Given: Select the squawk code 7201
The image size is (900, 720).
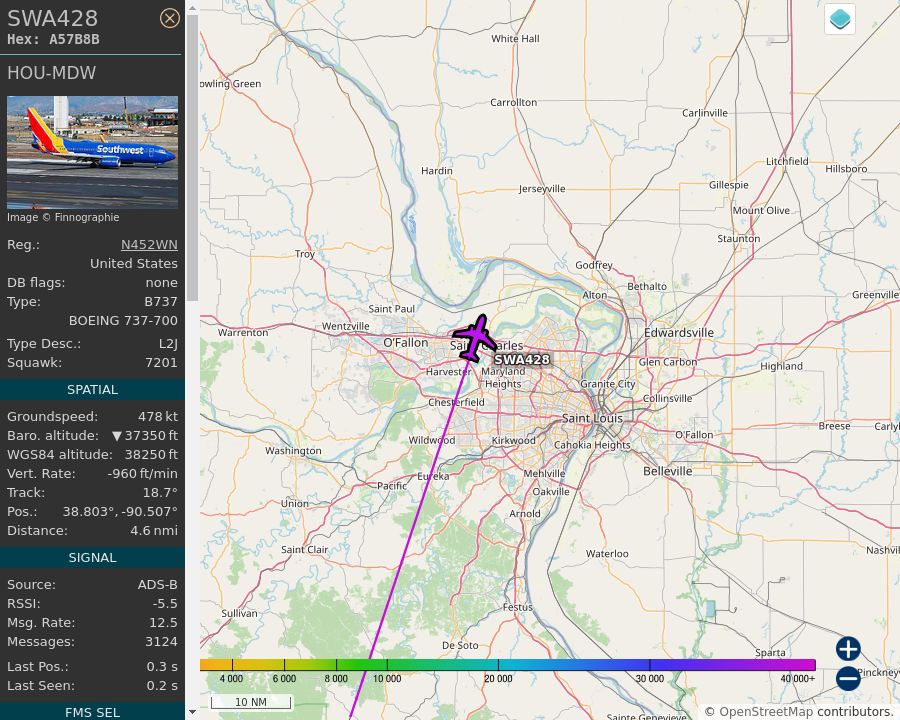Looking at the screenshot, I should pos(161,363).
